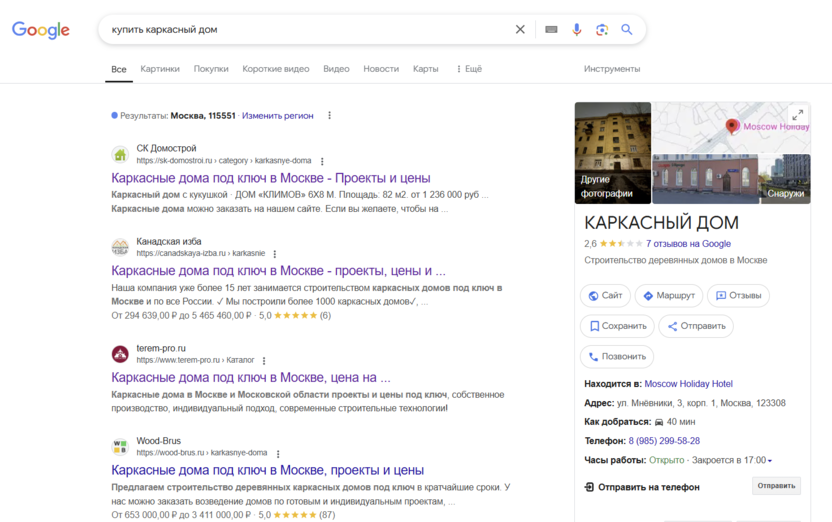This screenshot has height=522, width=832.
Task: Expand the opening hours dropdown arrow
Action: pyautogui.click(x=770, y=461)
